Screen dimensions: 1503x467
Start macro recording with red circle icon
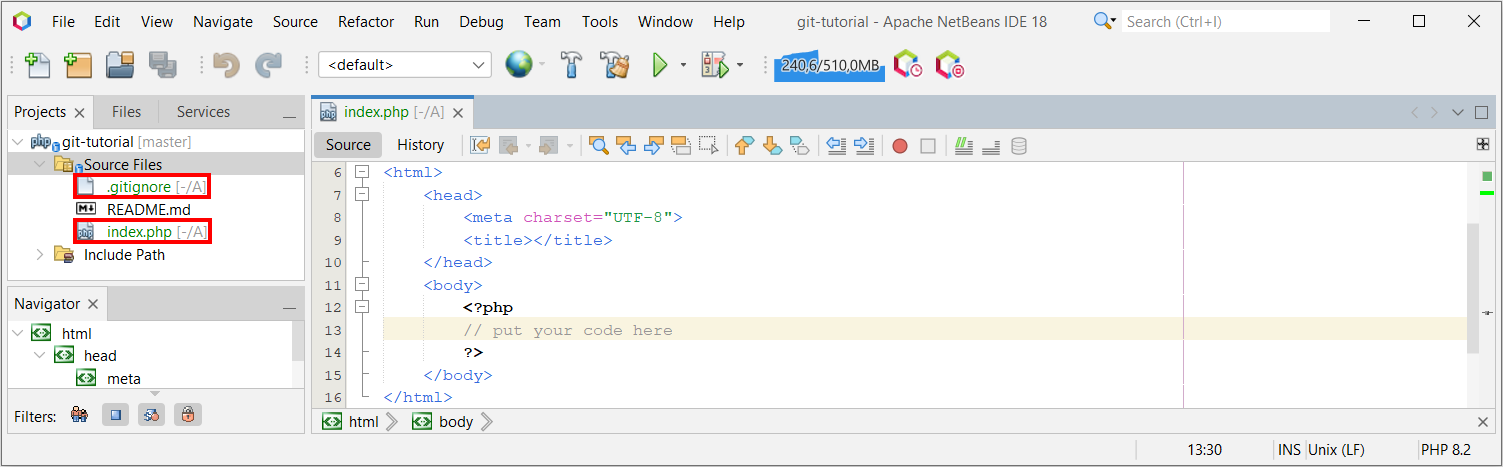click(x=900, y=146)
